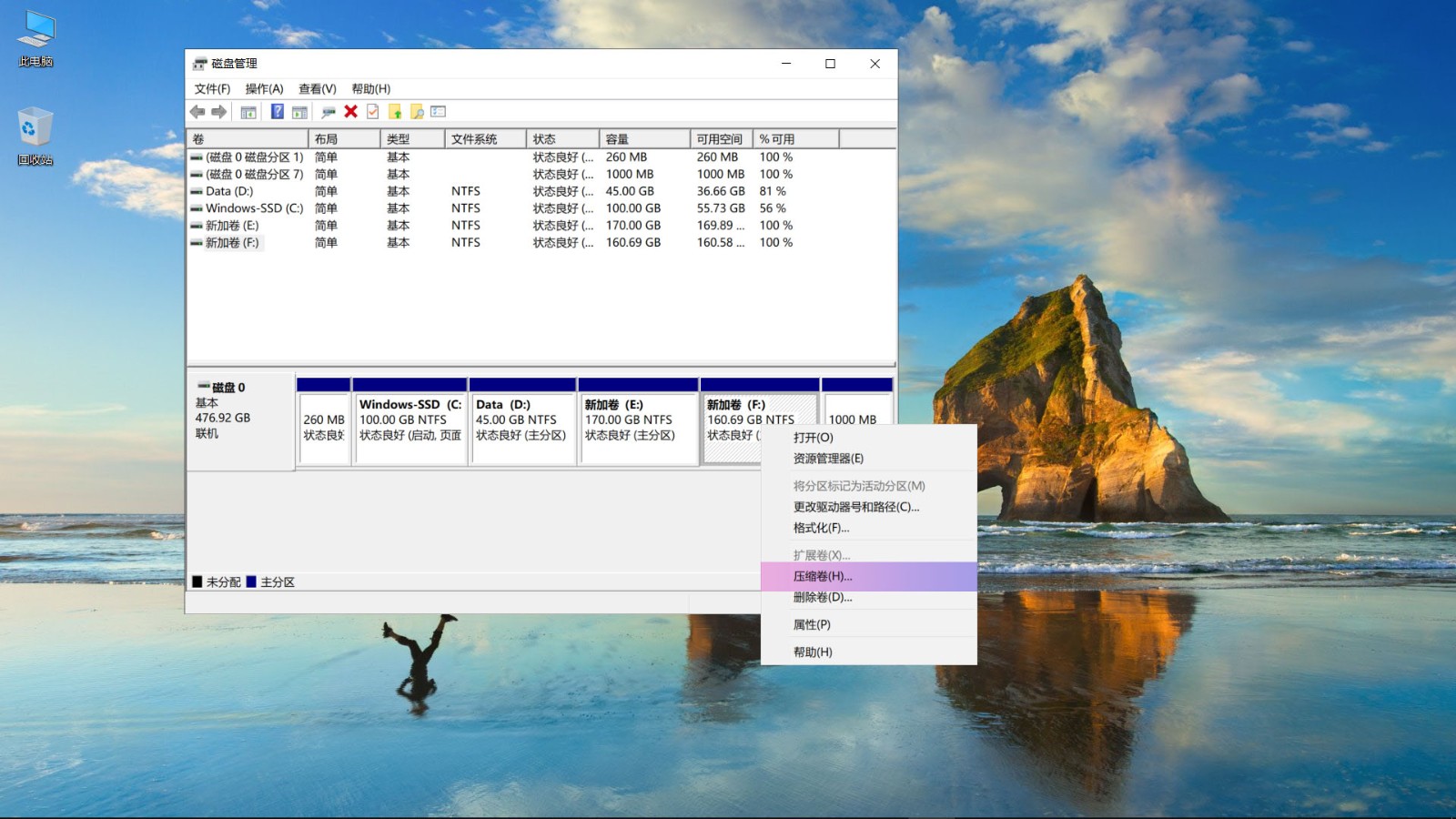Toggle the console tree pane icon

click(248, 112)
